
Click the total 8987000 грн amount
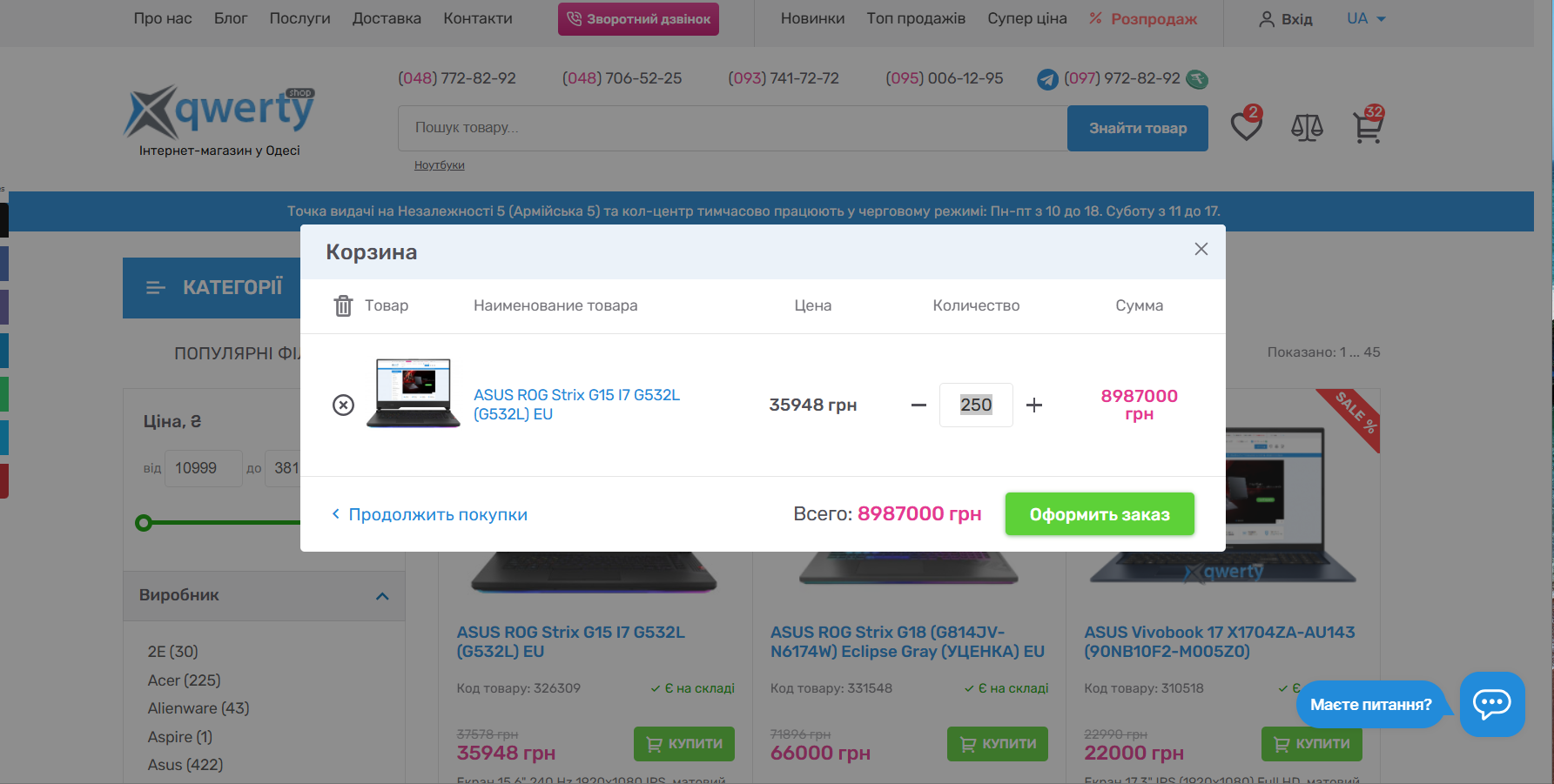(919, 513)
